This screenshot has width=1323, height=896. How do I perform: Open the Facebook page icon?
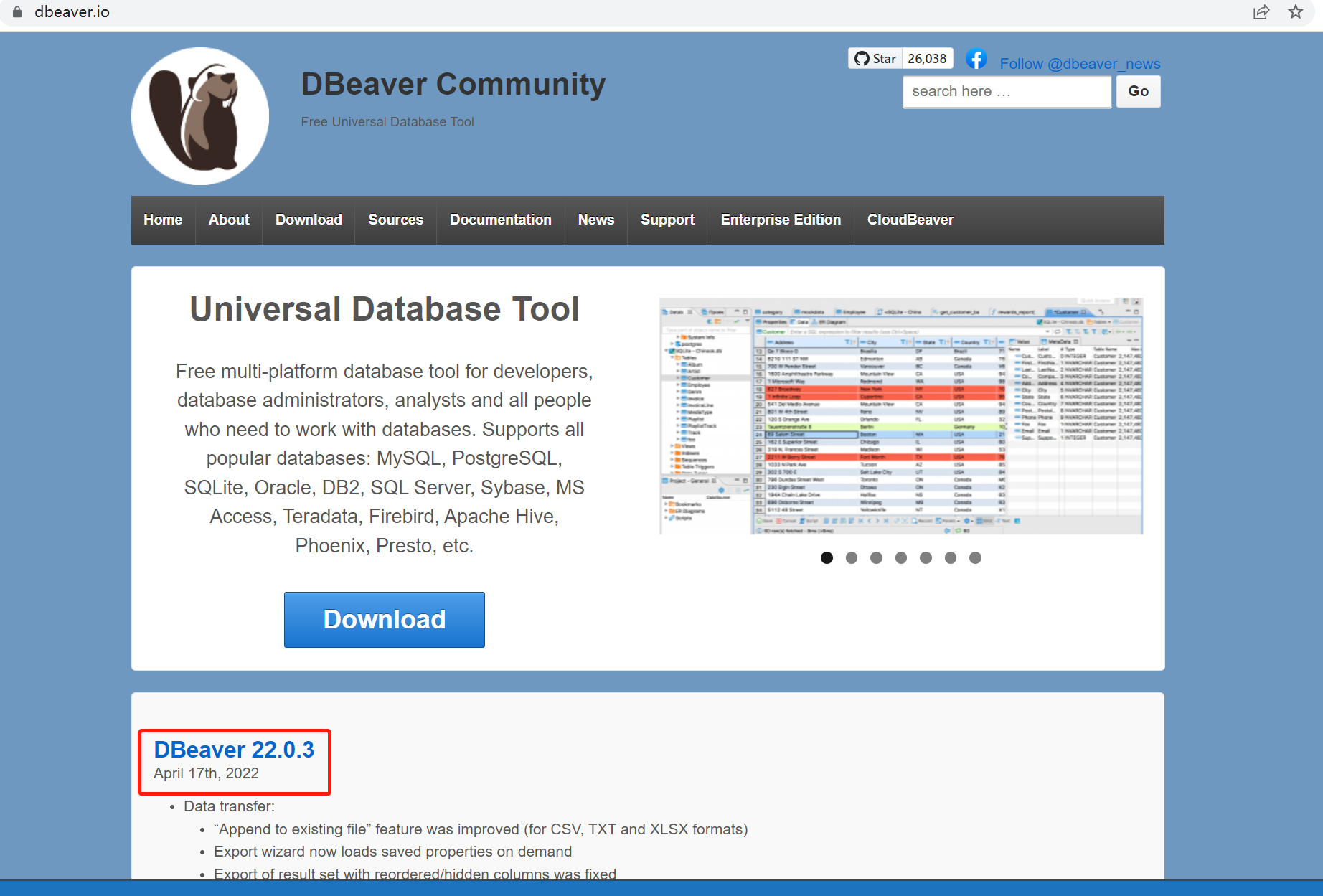click(976, 59)
